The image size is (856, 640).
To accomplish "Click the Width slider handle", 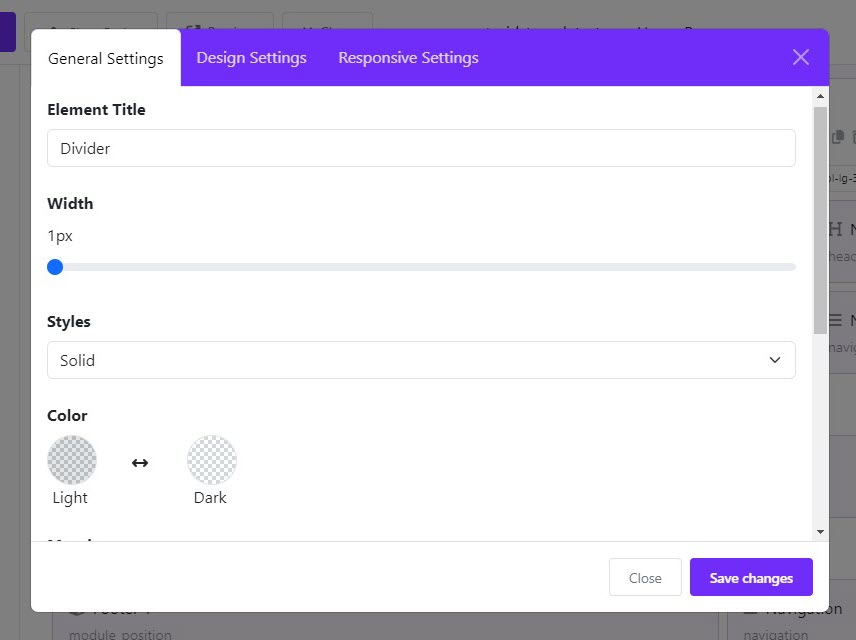I will [55, 267].
